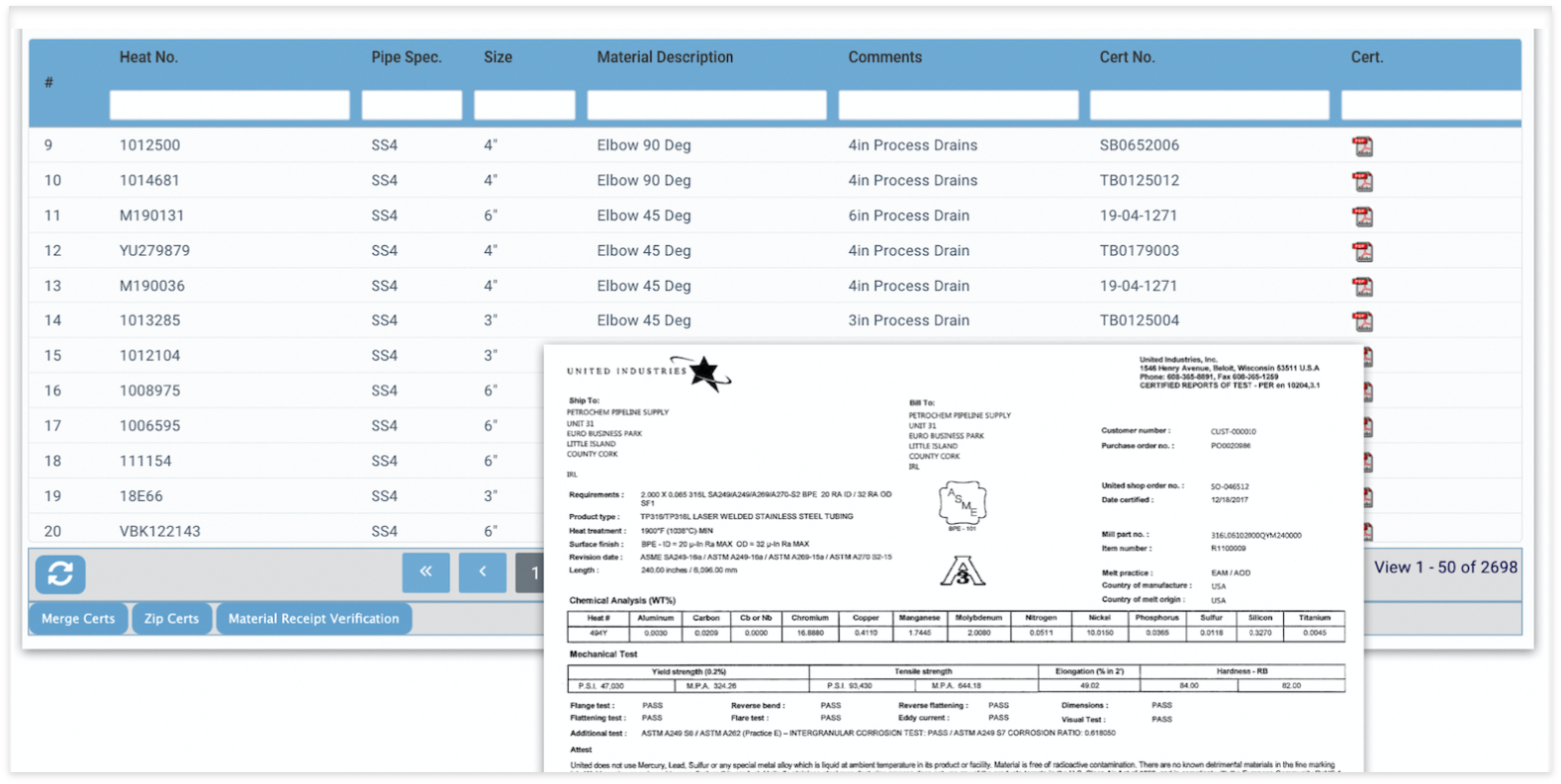
Task: Select heat number 1013285 cell
Action: click(x=149, y=321)
